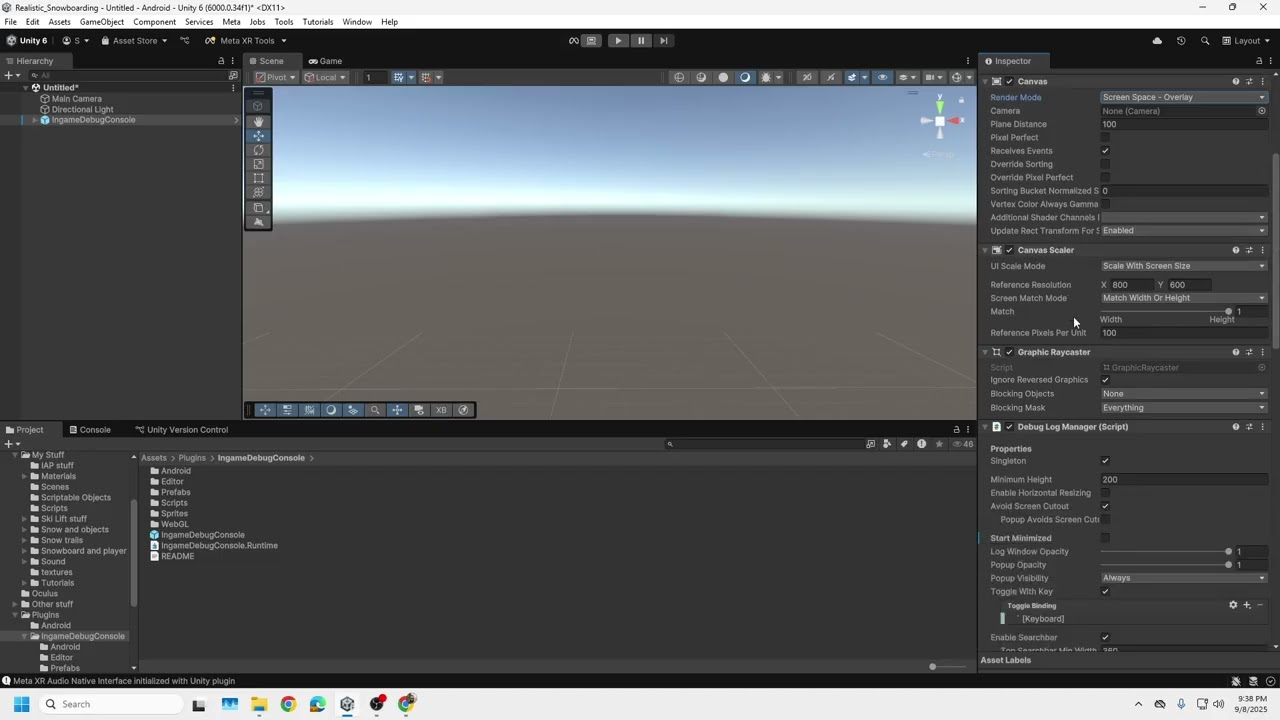Click the Step frame button
This screenshot has height=720, width=1280.
click(664, 41)
